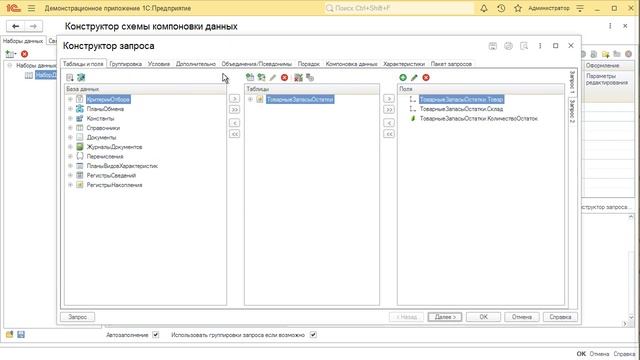Screen dimensions: 640x360
Task: Click the Далее > button
Action: click(445, 317)
